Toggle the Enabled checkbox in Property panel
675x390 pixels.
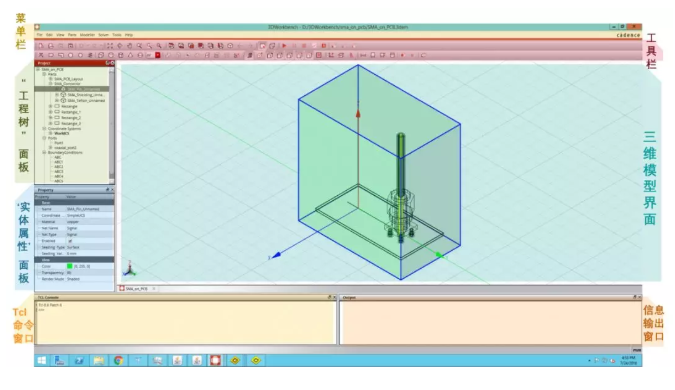pos(70,241)
